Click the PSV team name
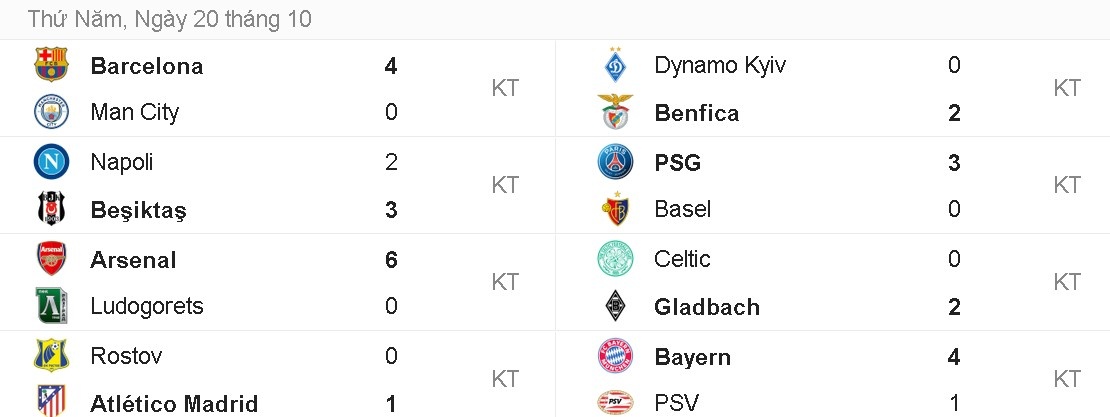This screenshot has height=417, width=1110. [x=676, y=403]
